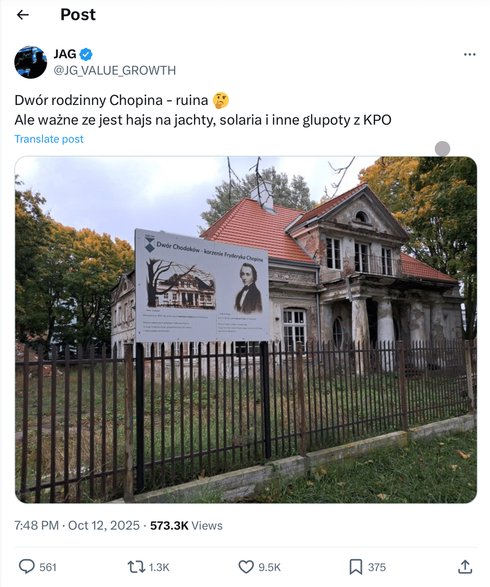Open the attached photo of the manor
This screenshot has height=587, width=490.
[x=246, y=330]
